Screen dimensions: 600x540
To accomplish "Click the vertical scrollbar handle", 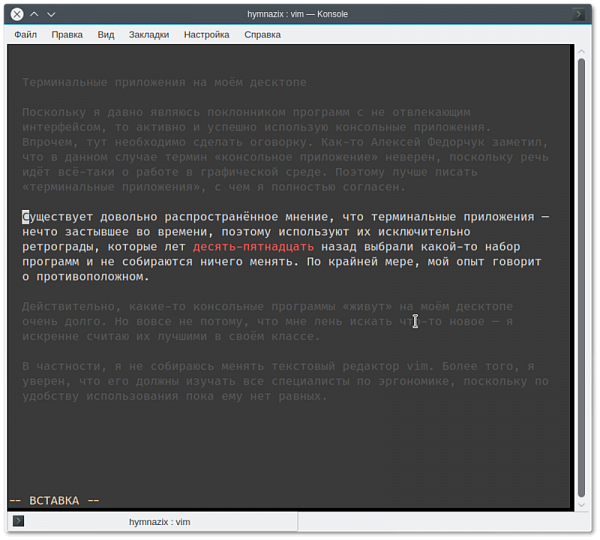I will coord(582,277).
